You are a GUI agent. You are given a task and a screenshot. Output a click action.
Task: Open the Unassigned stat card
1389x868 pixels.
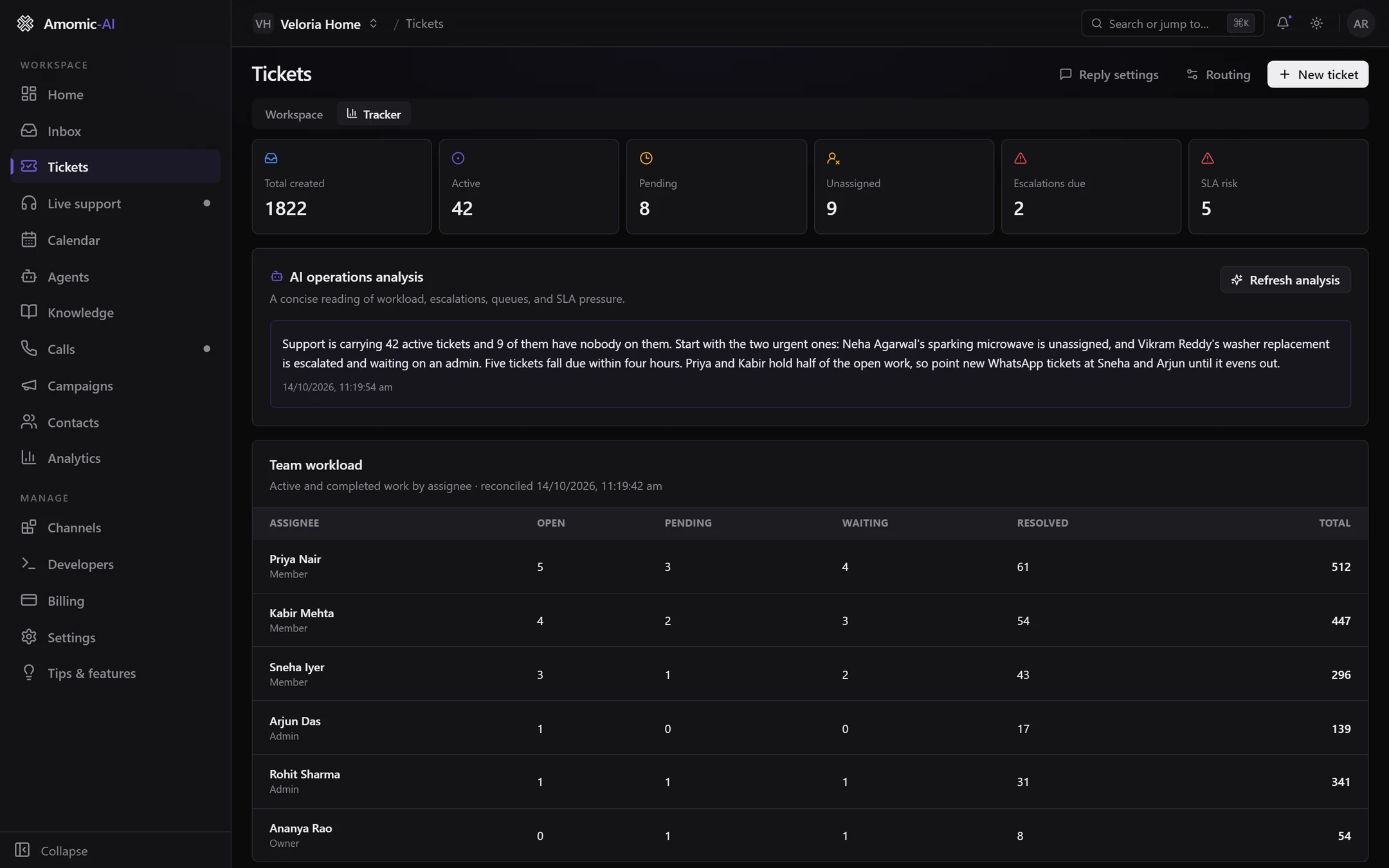pyautogui.click(x=903, y=186)
